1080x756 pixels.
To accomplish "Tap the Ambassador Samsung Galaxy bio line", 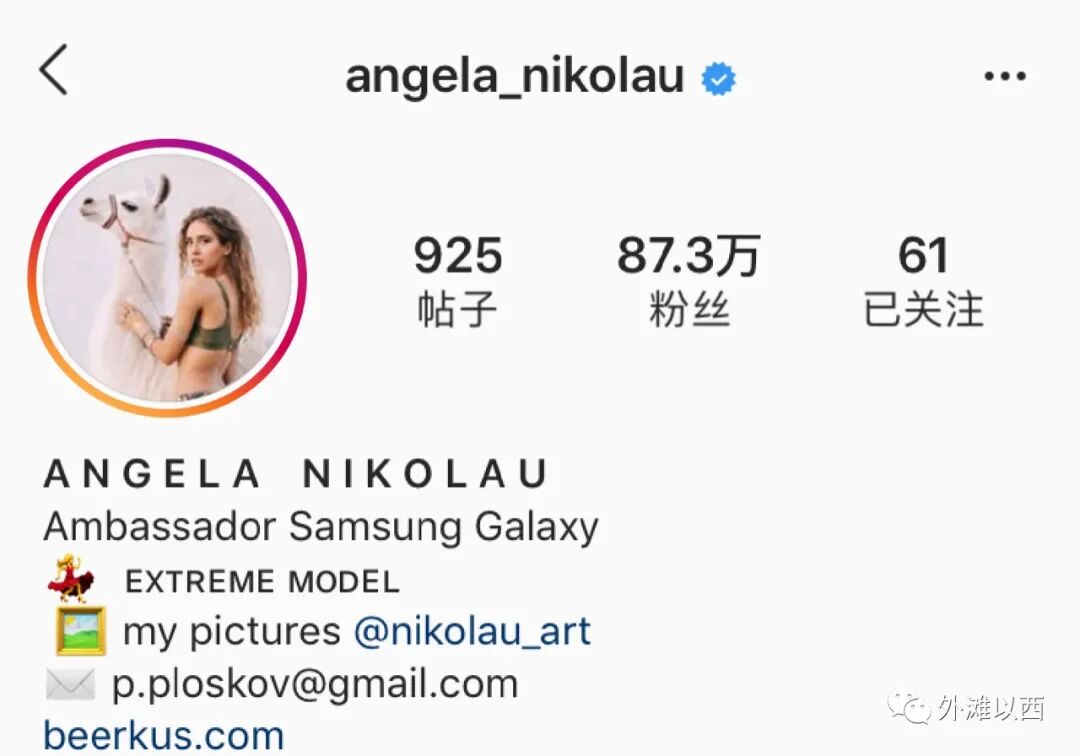I will [321, 528].
